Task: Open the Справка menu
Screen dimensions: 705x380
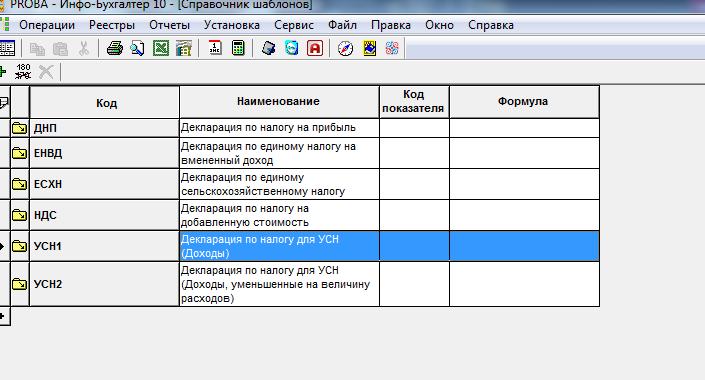Action: click(491, 25)
